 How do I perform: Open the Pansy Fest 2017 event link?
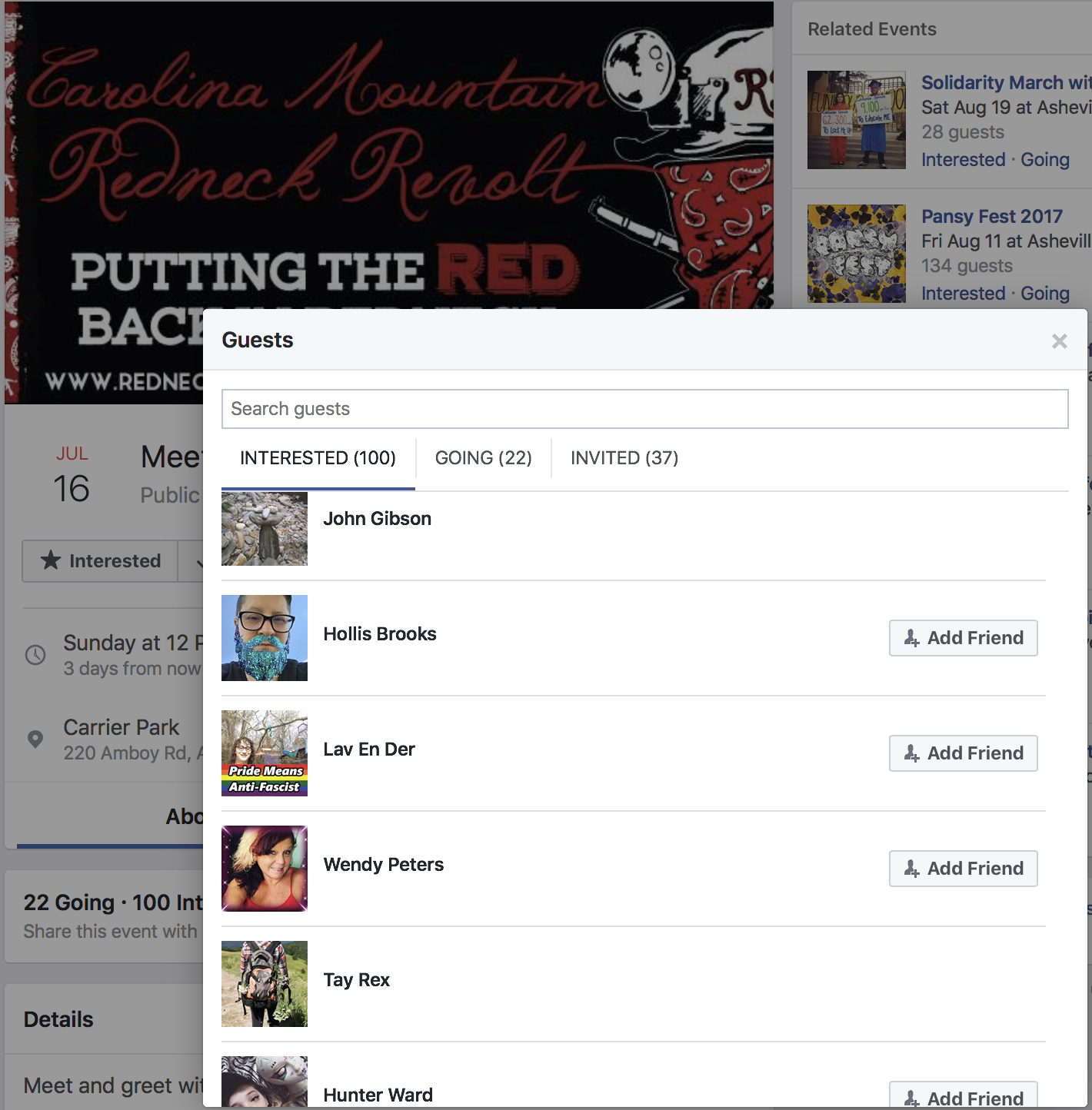point(992,217)
